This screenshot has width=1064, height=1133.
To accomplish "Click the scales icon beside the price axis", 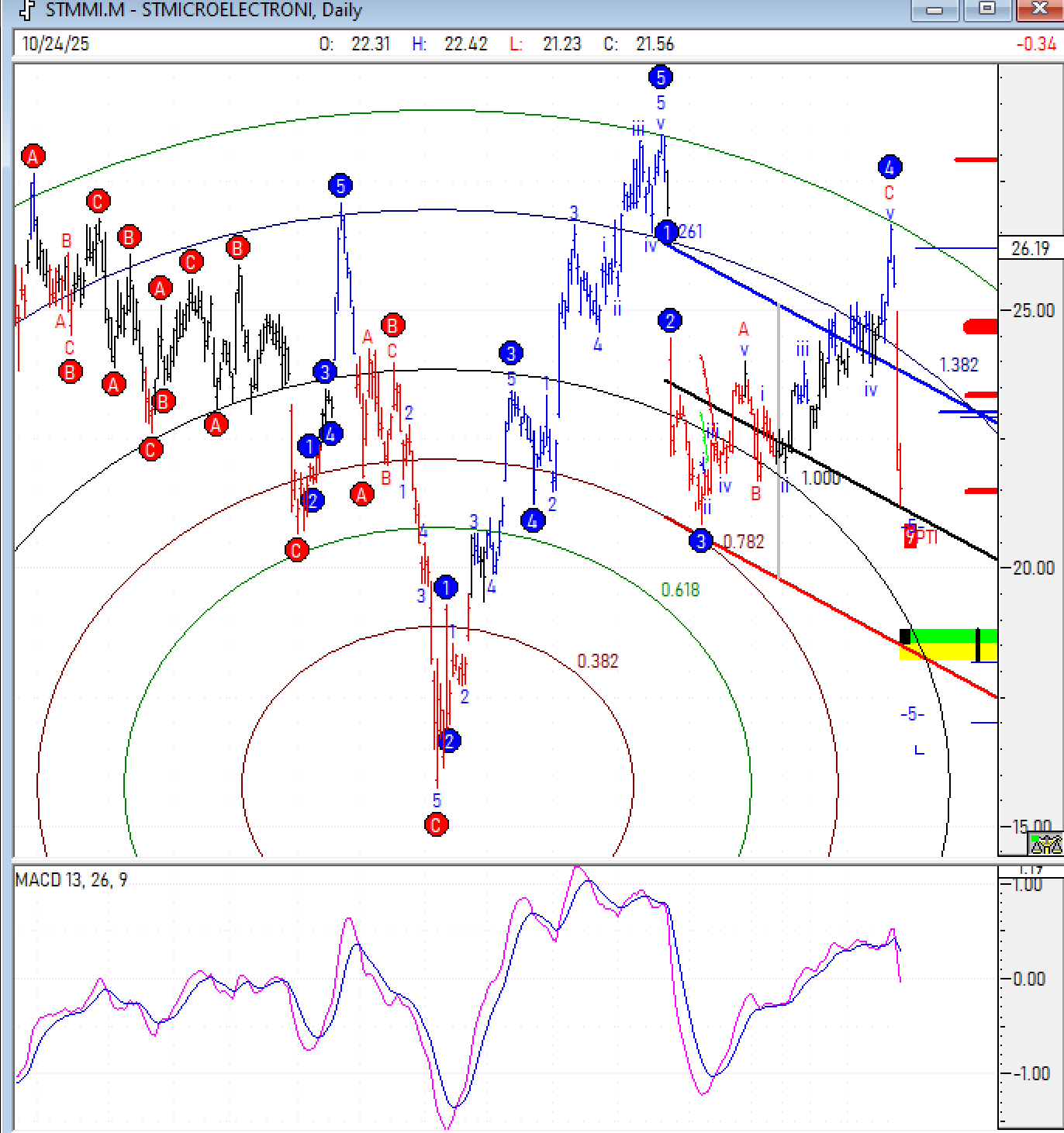I will [x=1045, y=843].
